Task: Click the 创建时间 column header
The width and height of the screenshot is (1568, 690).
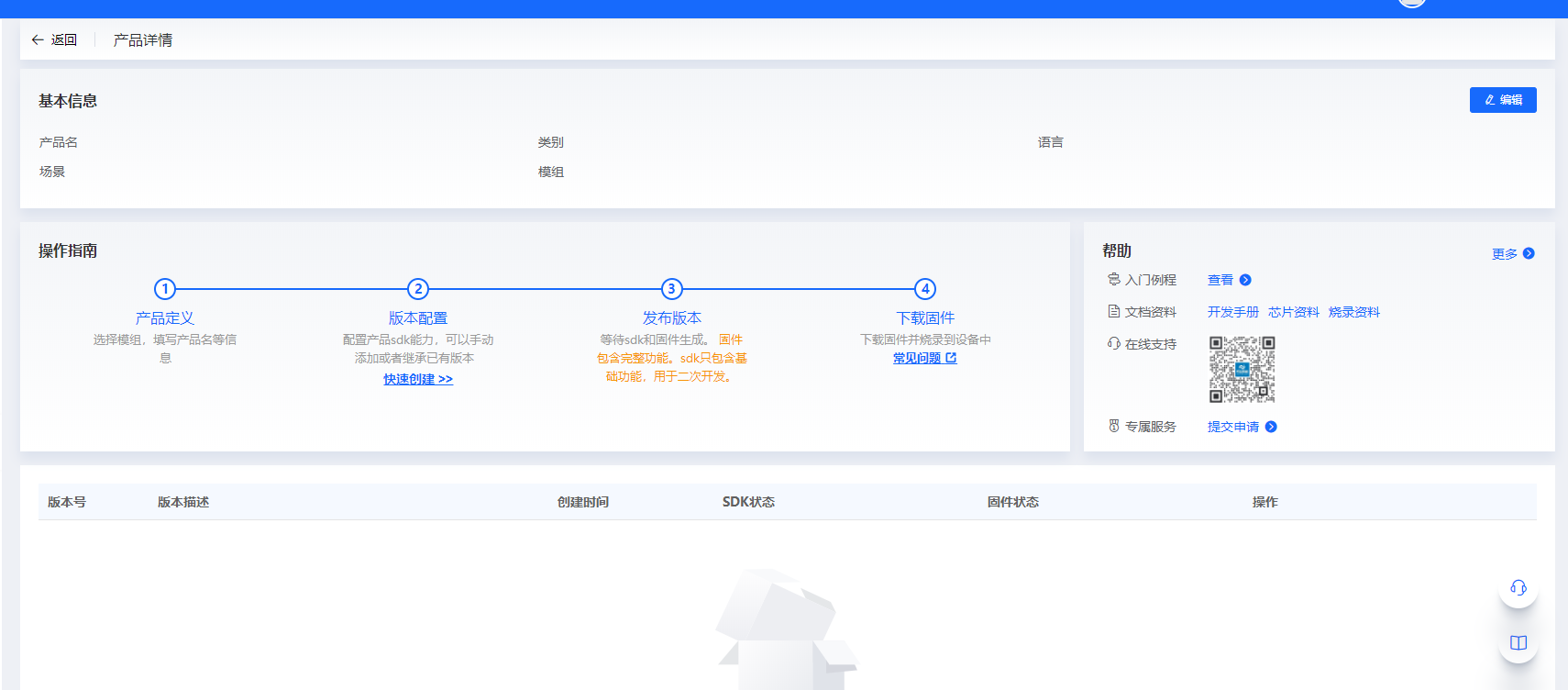Action: [x=583, y=502]
